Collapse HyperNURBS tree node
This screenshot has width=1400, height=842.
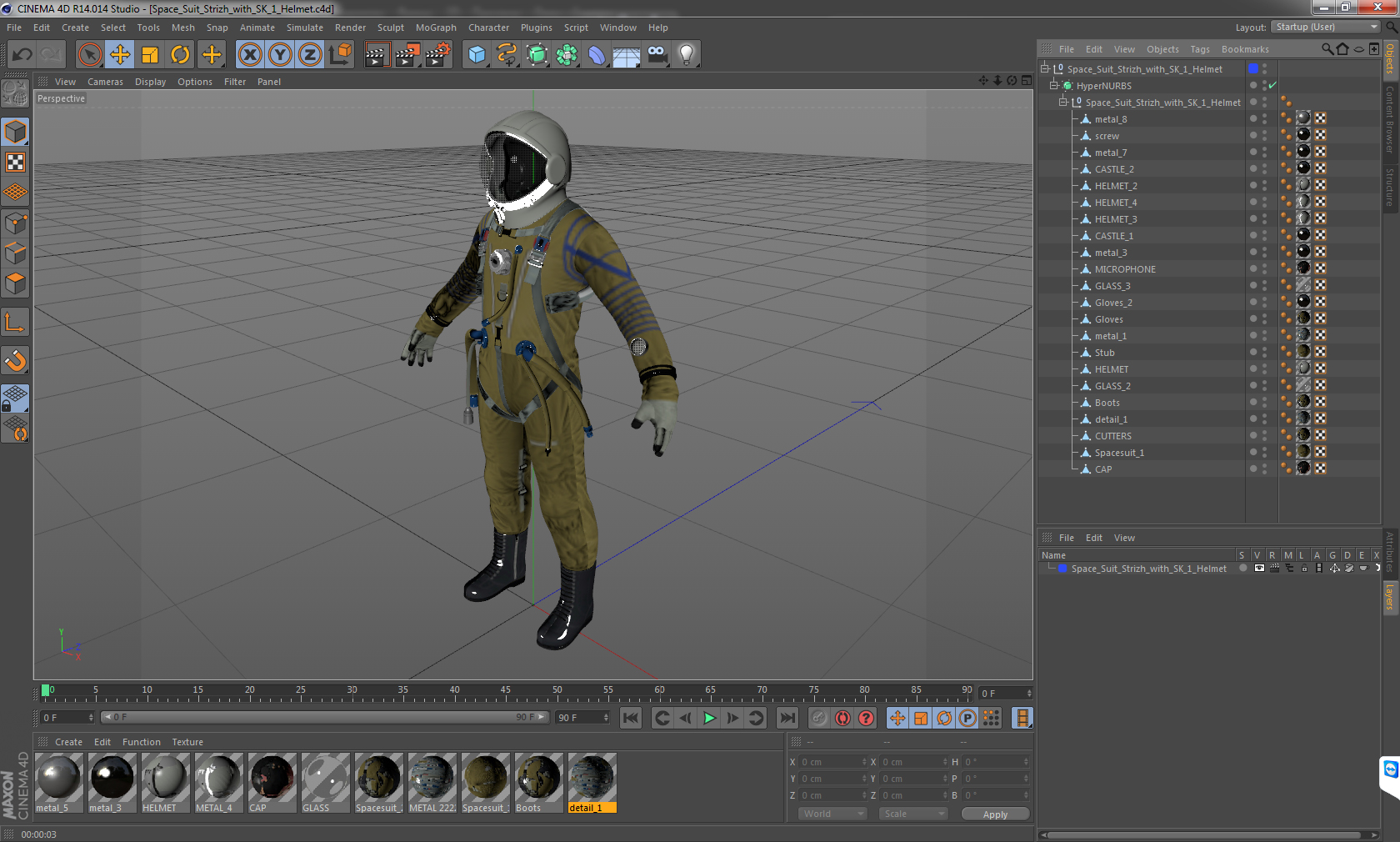(x=1054, y=85)
